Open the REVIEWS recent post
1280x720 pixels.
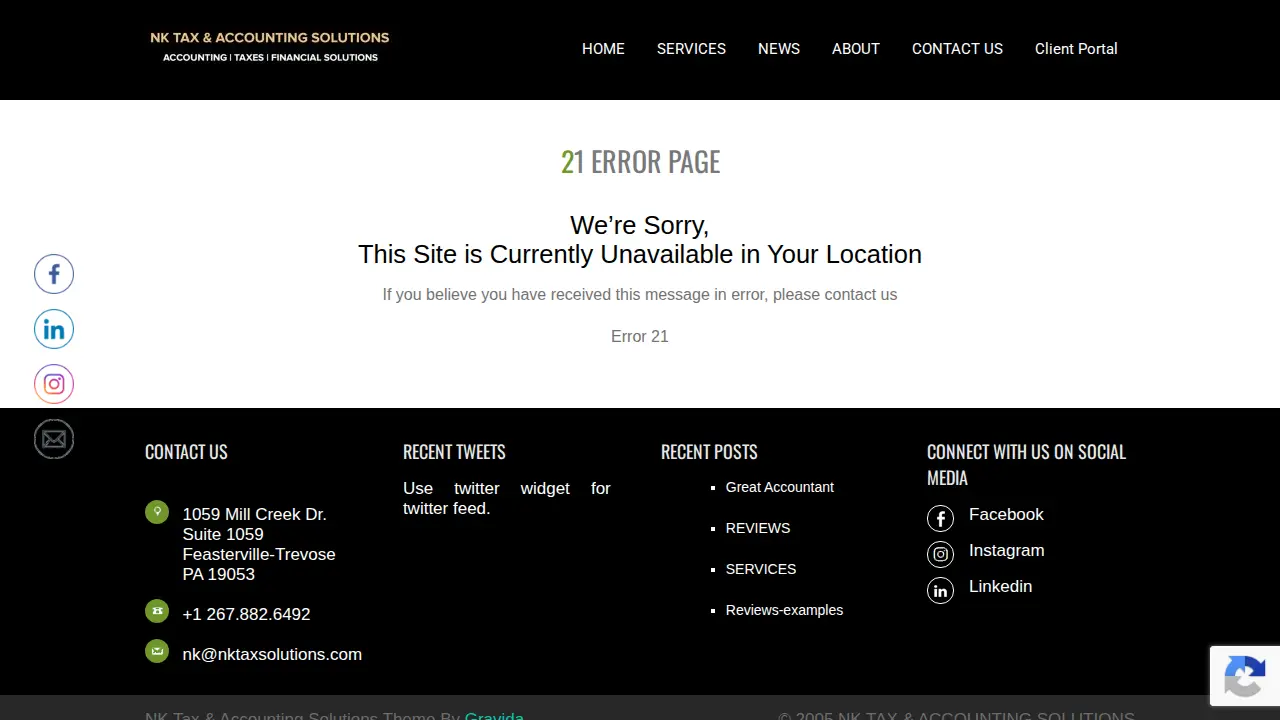click(758, 528)
